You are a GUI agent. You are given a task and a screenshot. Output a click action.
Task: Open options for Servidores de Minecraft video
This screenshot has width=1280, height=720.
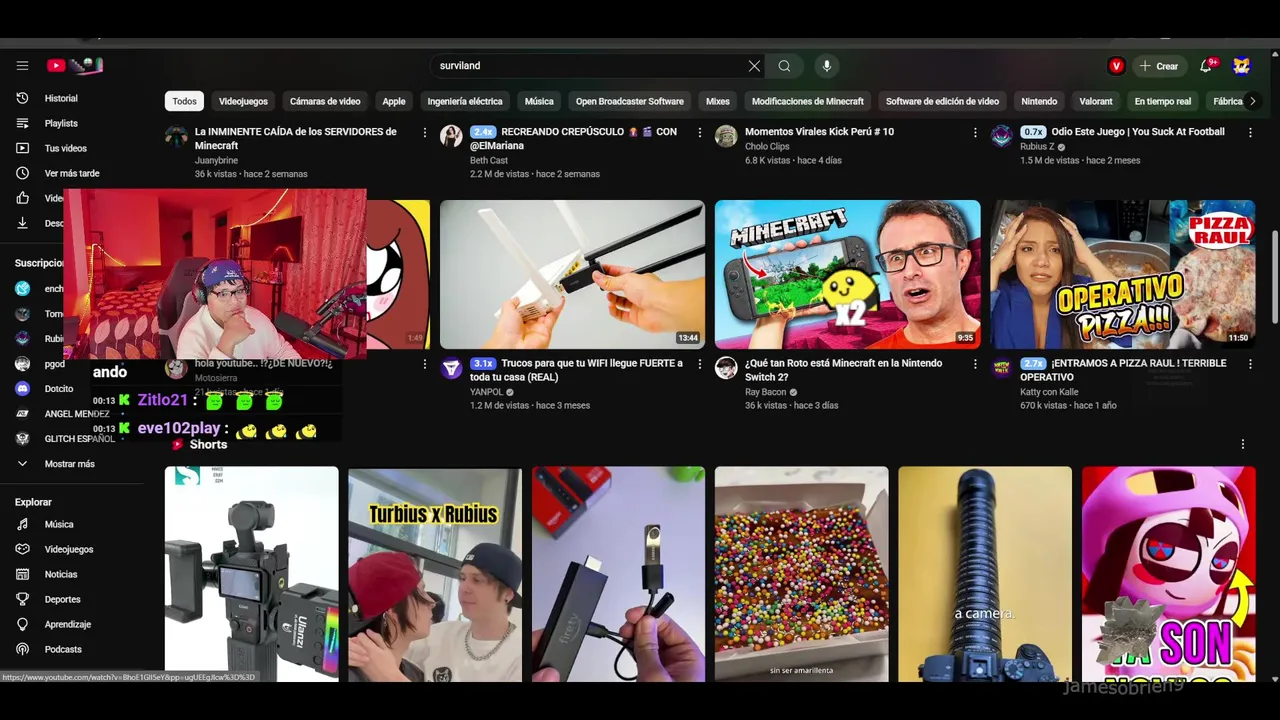[x=425, y=132]
